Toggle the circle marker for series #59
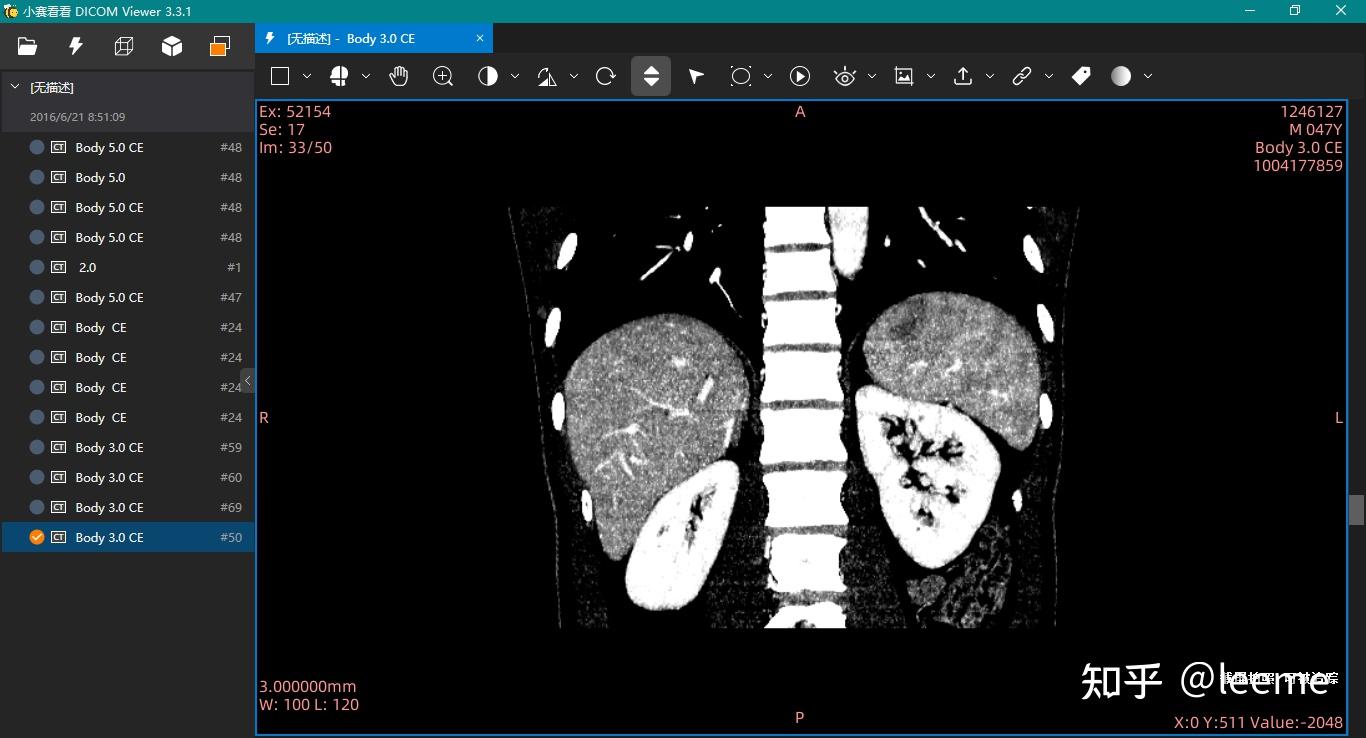The width and height of the screenshot is (1366, 738). [37, 447]
